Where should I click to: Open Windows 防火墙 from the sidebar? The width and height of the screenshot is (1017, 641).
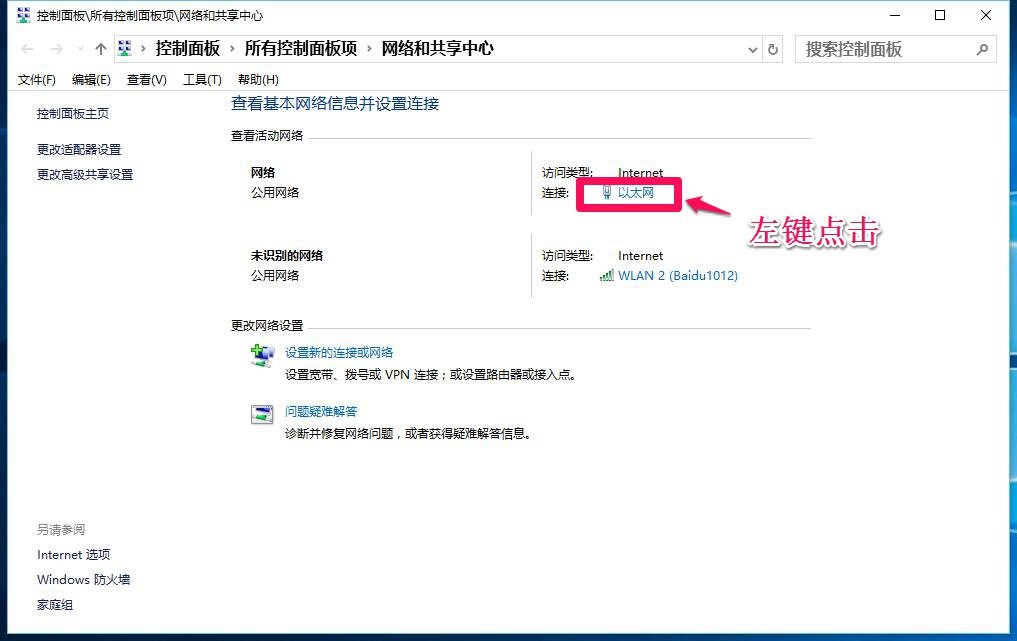(x=84, y=579)
